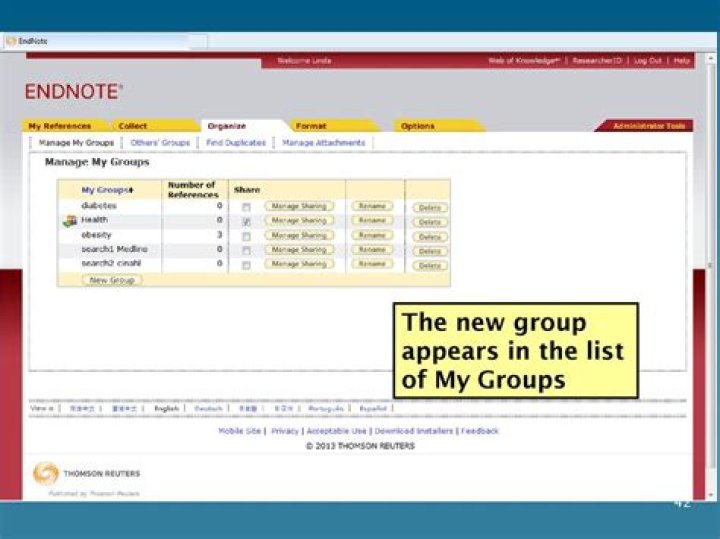Screen dimensions: 720x539
Task: Click the Health group name
Action: (x=95, y=220)
